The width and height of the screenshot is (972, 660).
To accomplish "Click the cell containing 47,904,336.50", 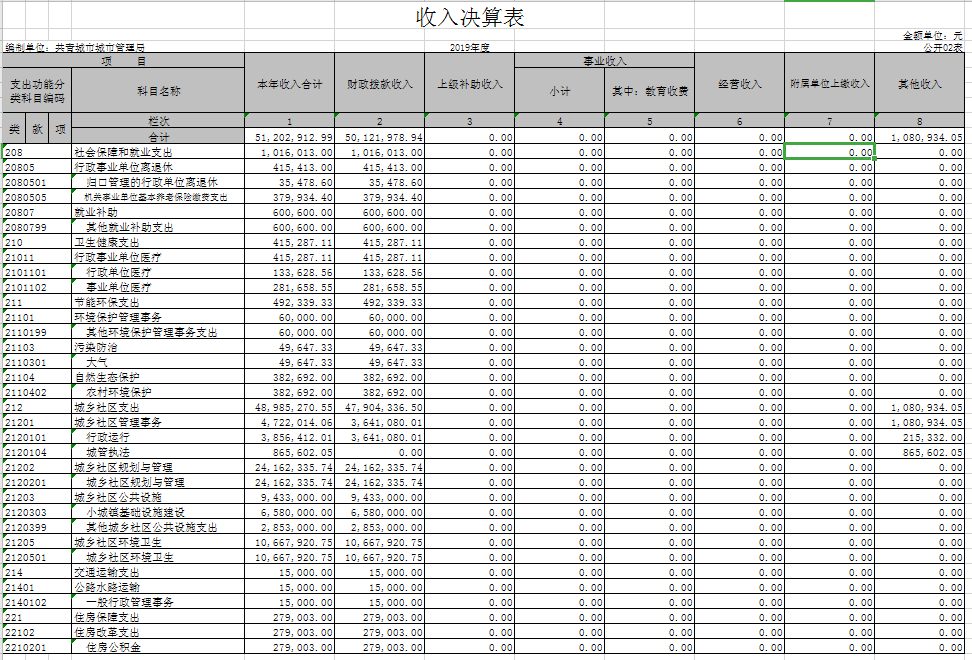I will click(380, 408).
